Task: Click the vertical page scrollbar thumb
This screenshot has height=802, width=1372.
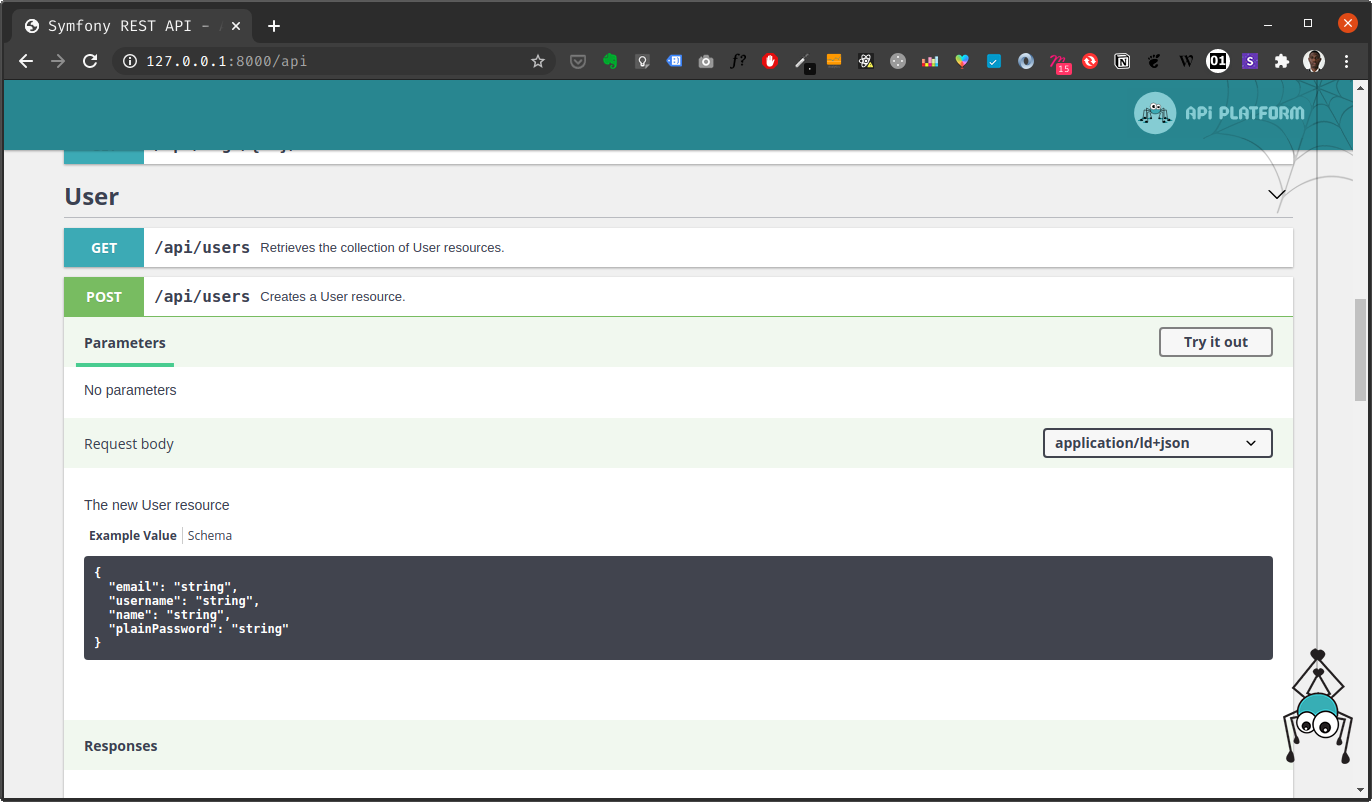Action: [1360, 350]
